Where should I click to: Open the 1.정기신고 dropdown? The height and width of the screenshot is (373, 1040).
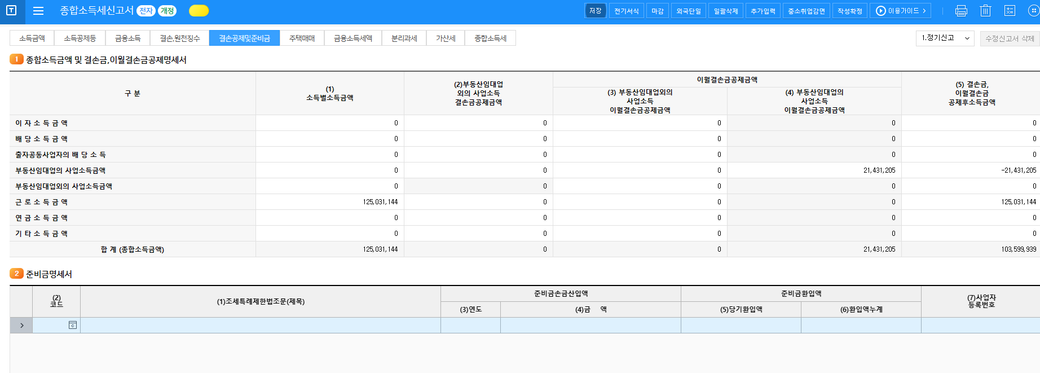944,38
